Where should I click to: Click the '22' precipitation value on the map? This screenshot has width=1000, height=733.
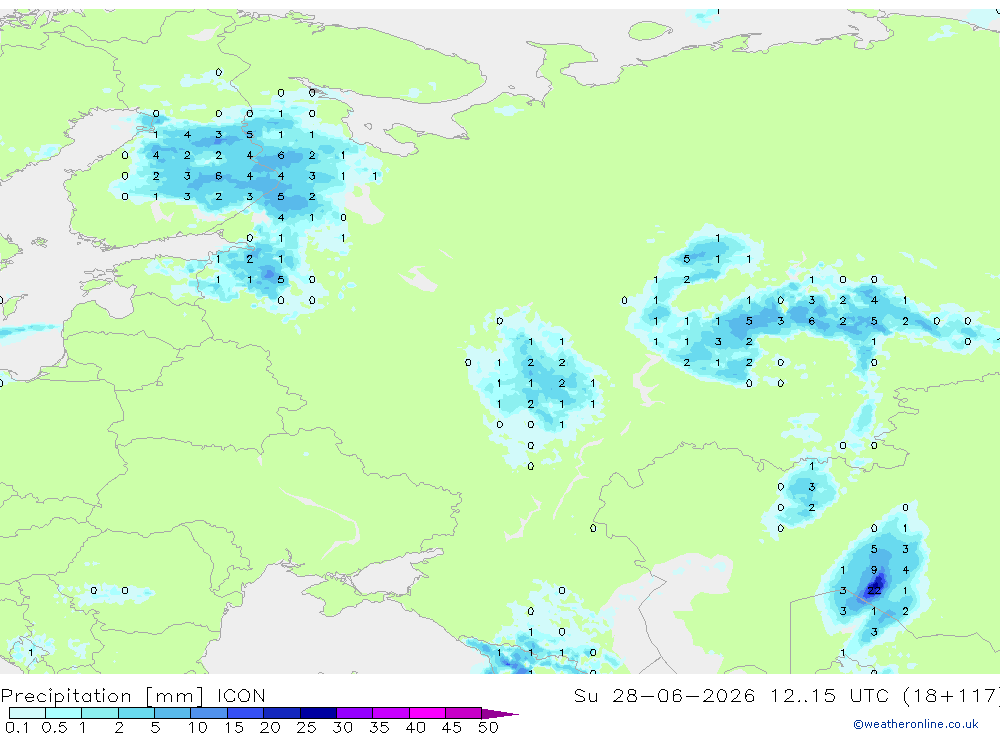tap(874, 591)
